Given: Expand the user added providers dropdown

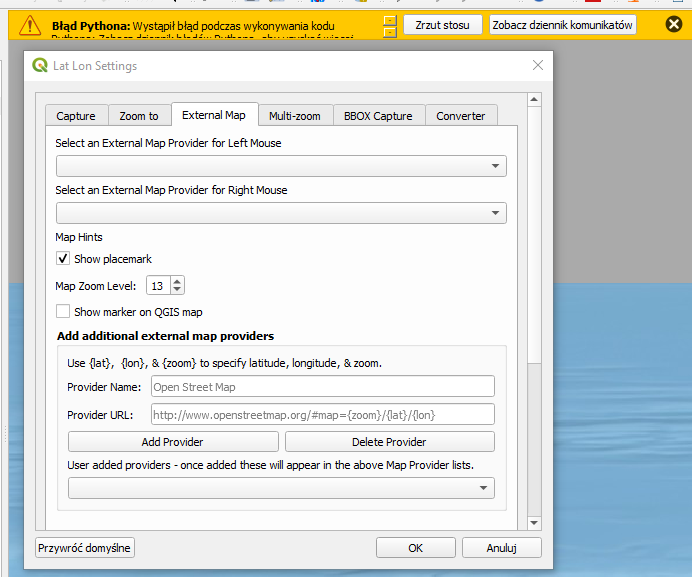Looking at the screenshot, I should tap(281, 488).
